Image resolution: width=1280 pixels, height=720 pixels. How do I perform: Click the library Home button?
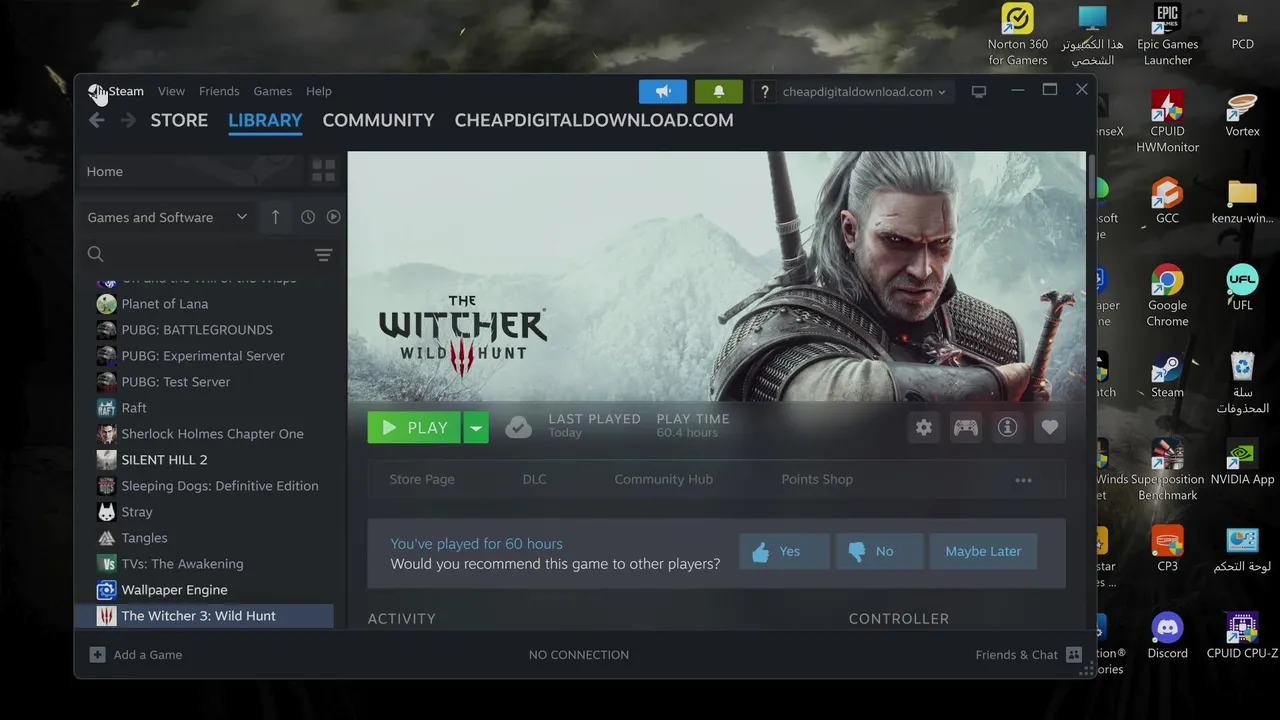tap(190, 171)
